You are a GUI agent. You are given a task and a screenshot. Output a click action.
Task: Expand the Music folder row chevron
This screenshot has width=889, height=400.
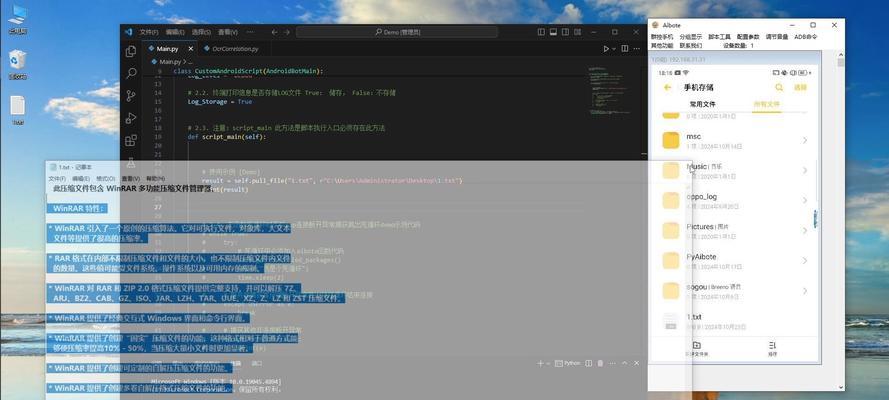pos(805,171)
